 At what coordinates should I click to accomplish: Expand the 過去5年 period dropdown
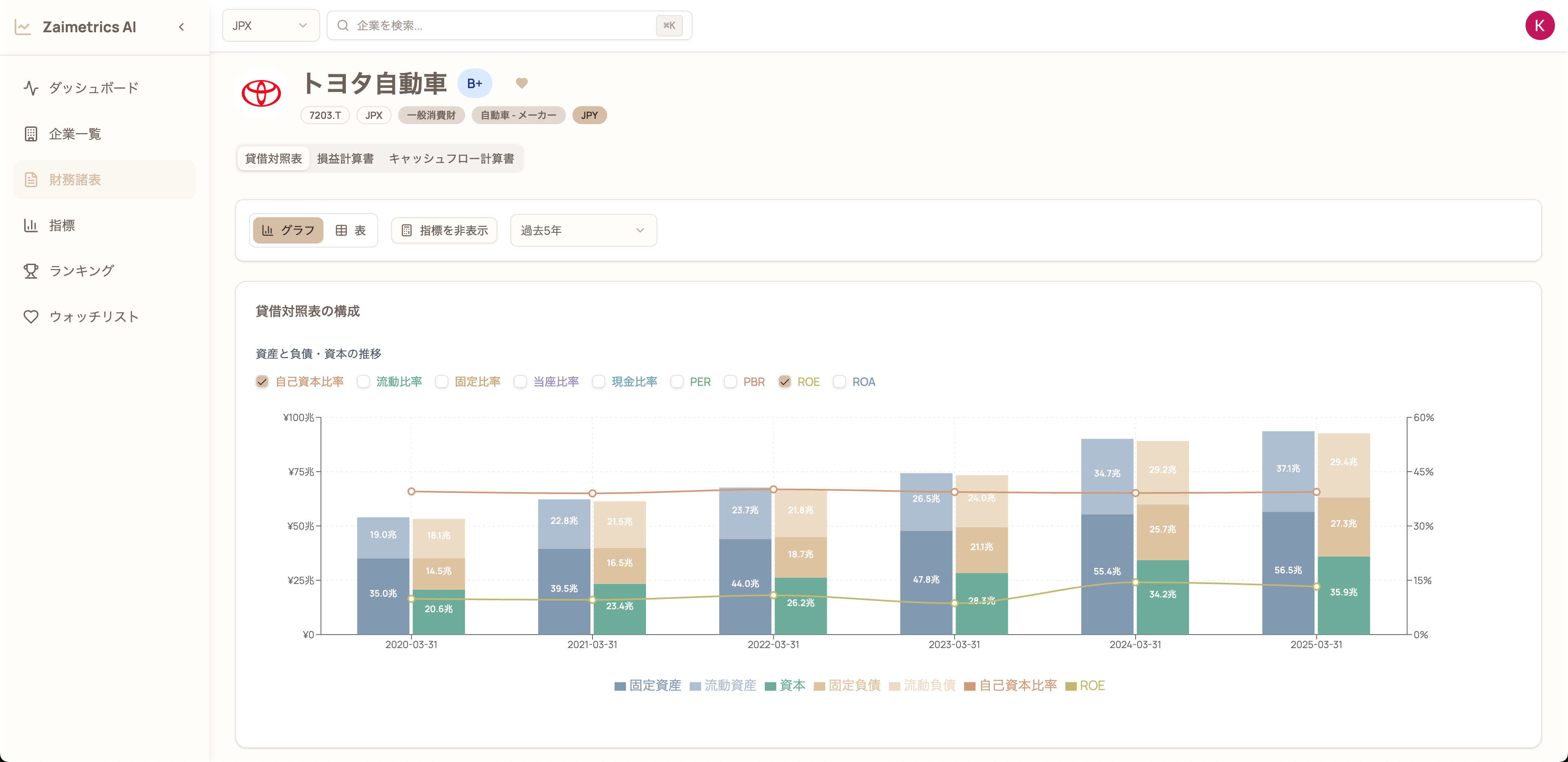point(583,230)
